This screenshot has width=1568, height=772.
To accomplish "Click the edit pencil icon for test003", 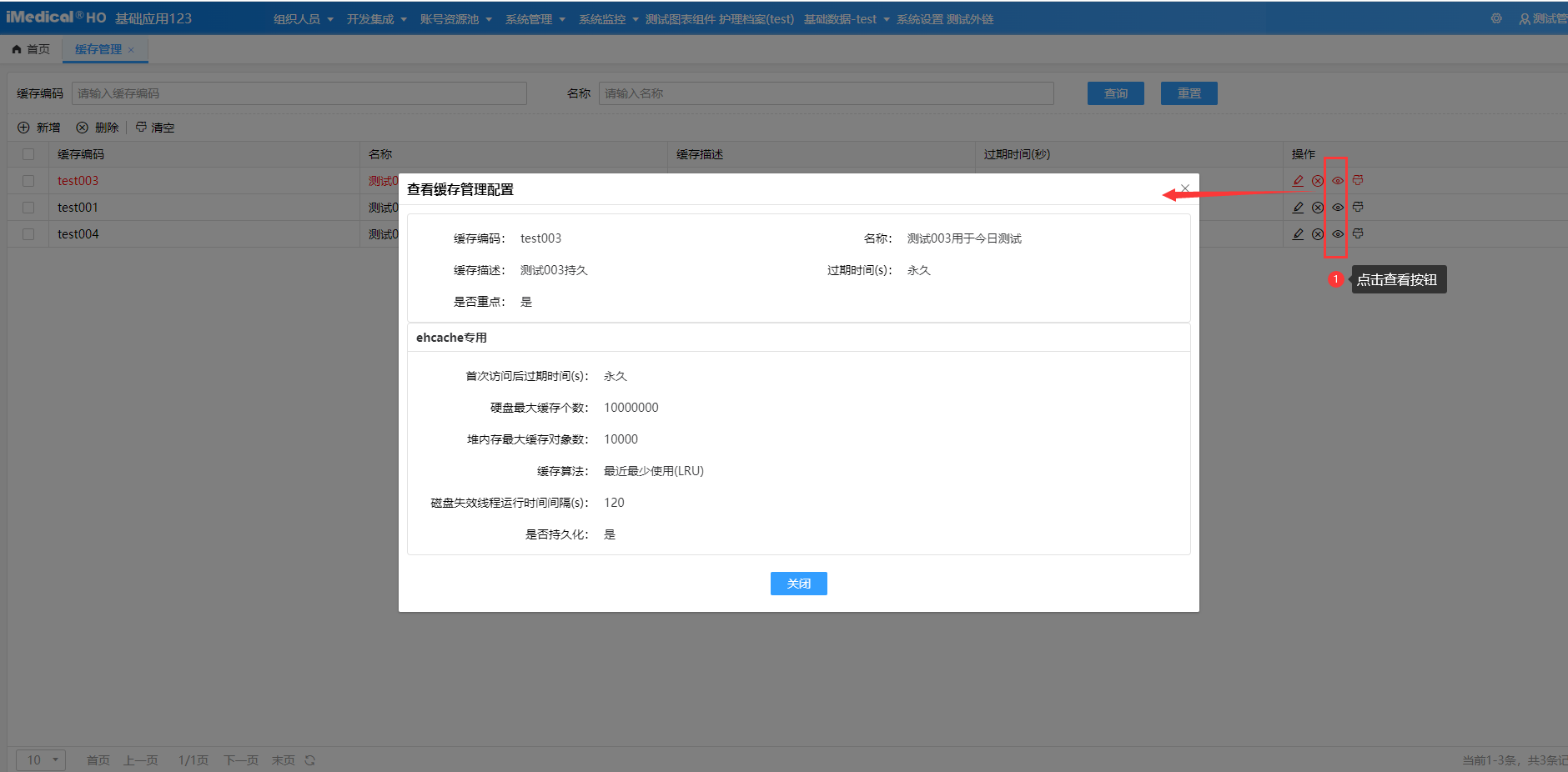I will 1298,181.
